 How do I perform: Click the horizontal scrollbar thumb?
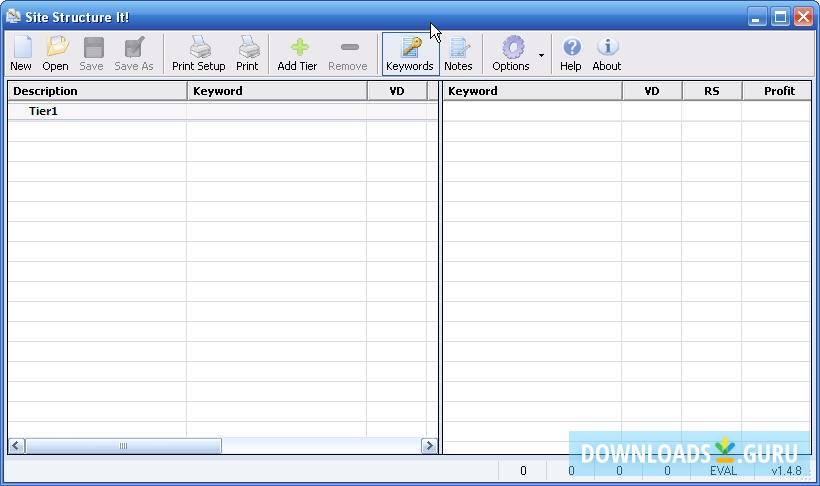click(123, 446)
